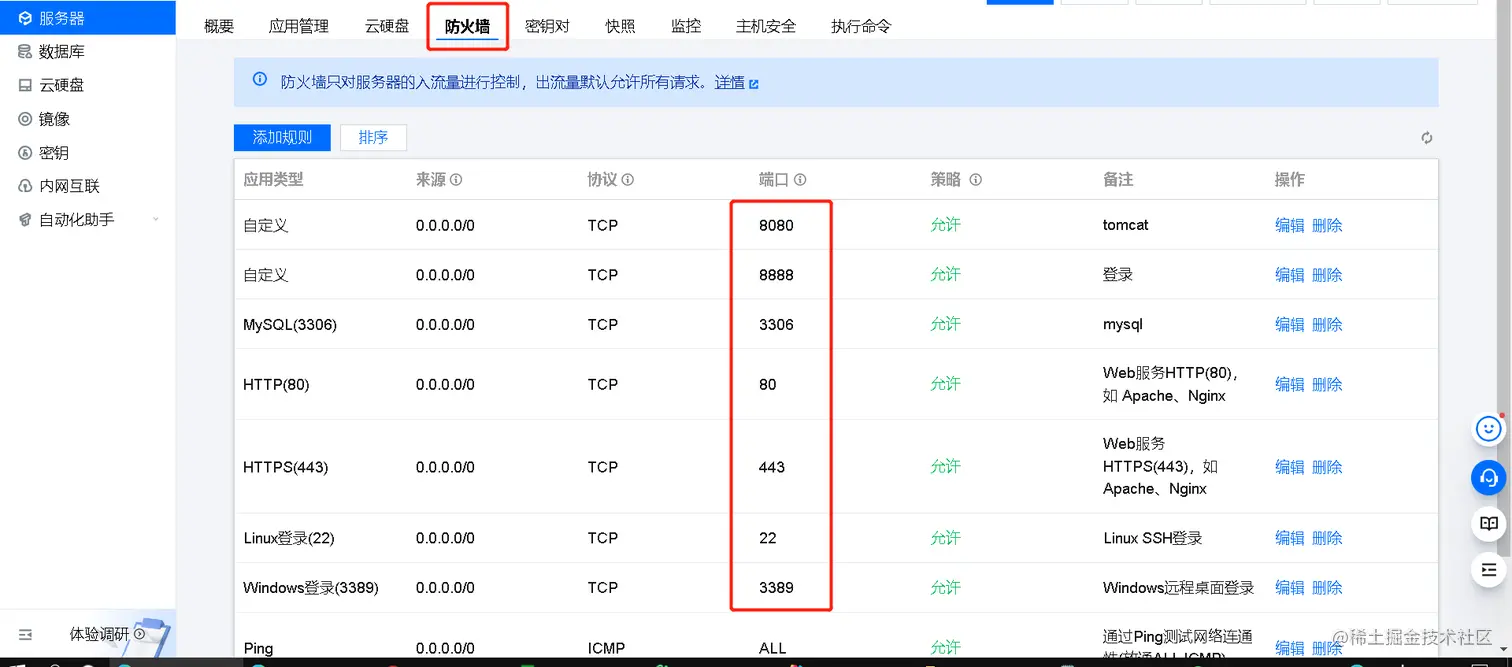
Task: Open the customer service headset icon
Action: pos(1489,477)
